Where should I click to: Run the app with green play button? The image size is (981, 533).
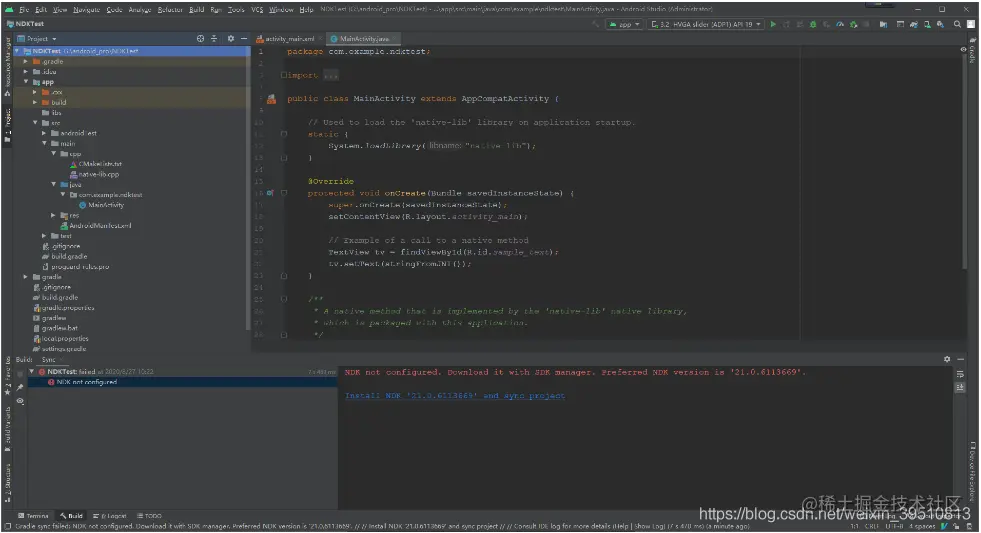[x=773, y=24]
